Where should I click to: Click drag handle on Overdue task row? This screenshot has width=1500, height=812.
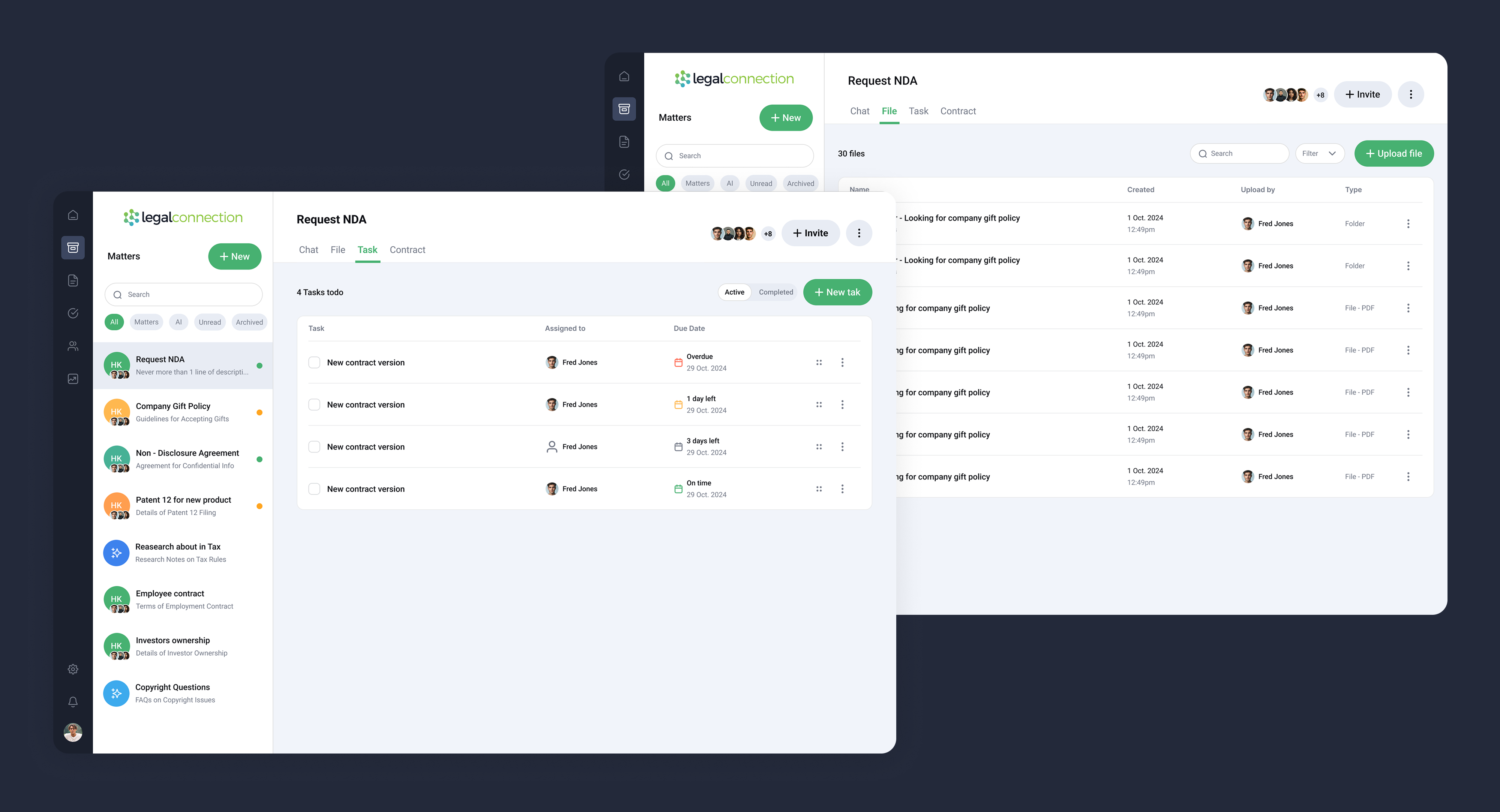coord(819,362)
